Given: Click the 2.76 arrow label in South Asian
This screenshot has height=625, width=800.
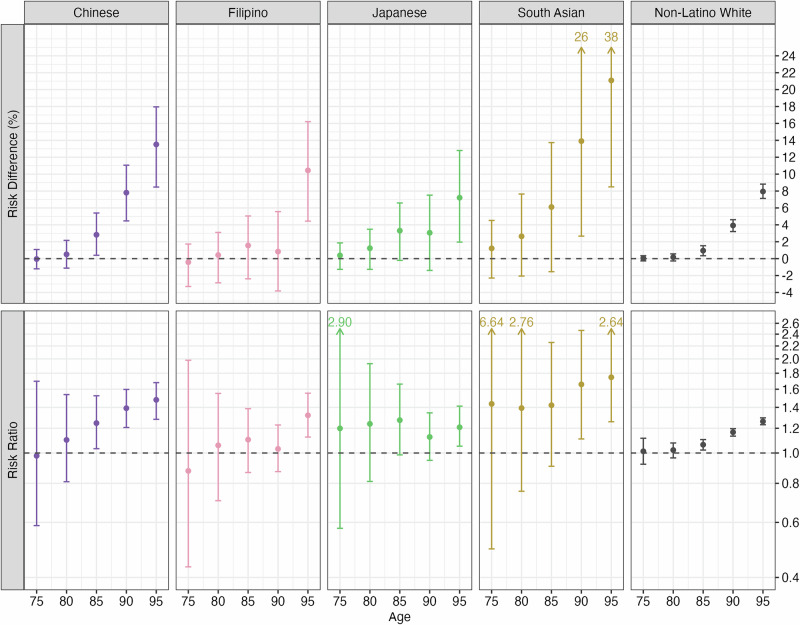Looking at the screenshot, I should (x=524, y=322).
